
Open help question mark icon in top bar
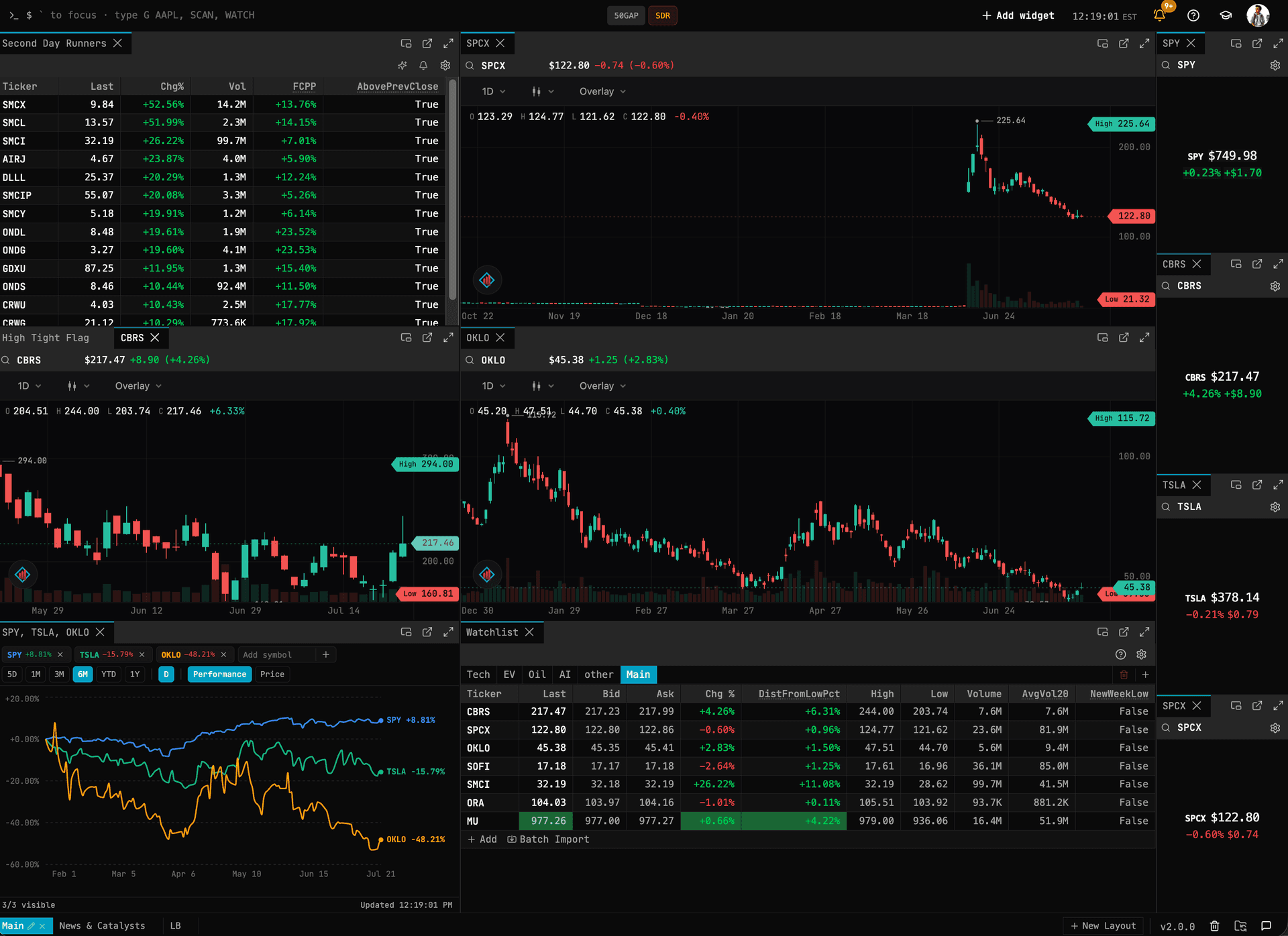(x=1193, y=15)
